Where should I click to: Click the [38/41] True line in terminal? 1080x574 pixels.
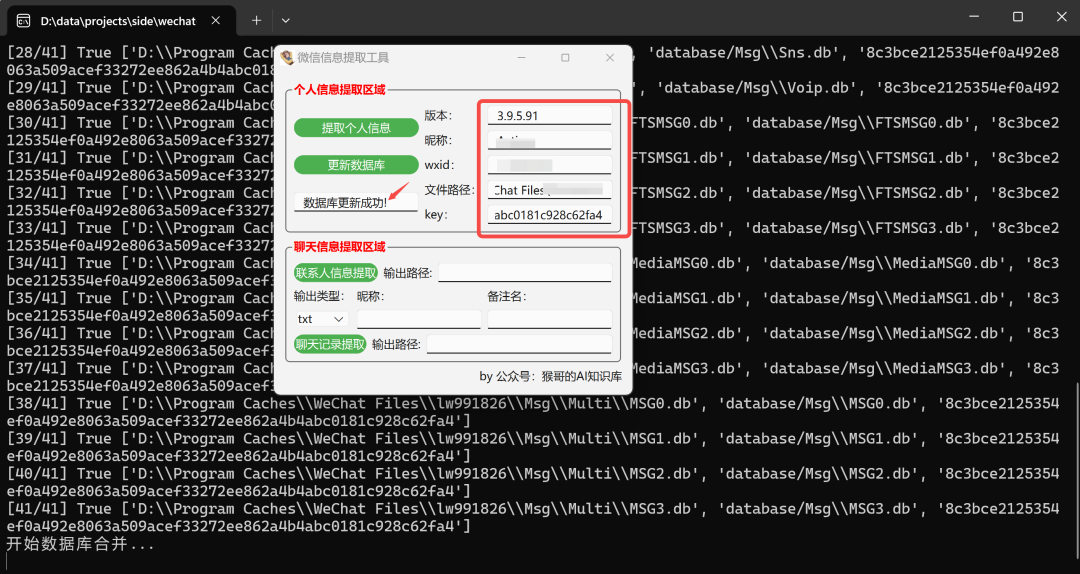coord(532,412)
